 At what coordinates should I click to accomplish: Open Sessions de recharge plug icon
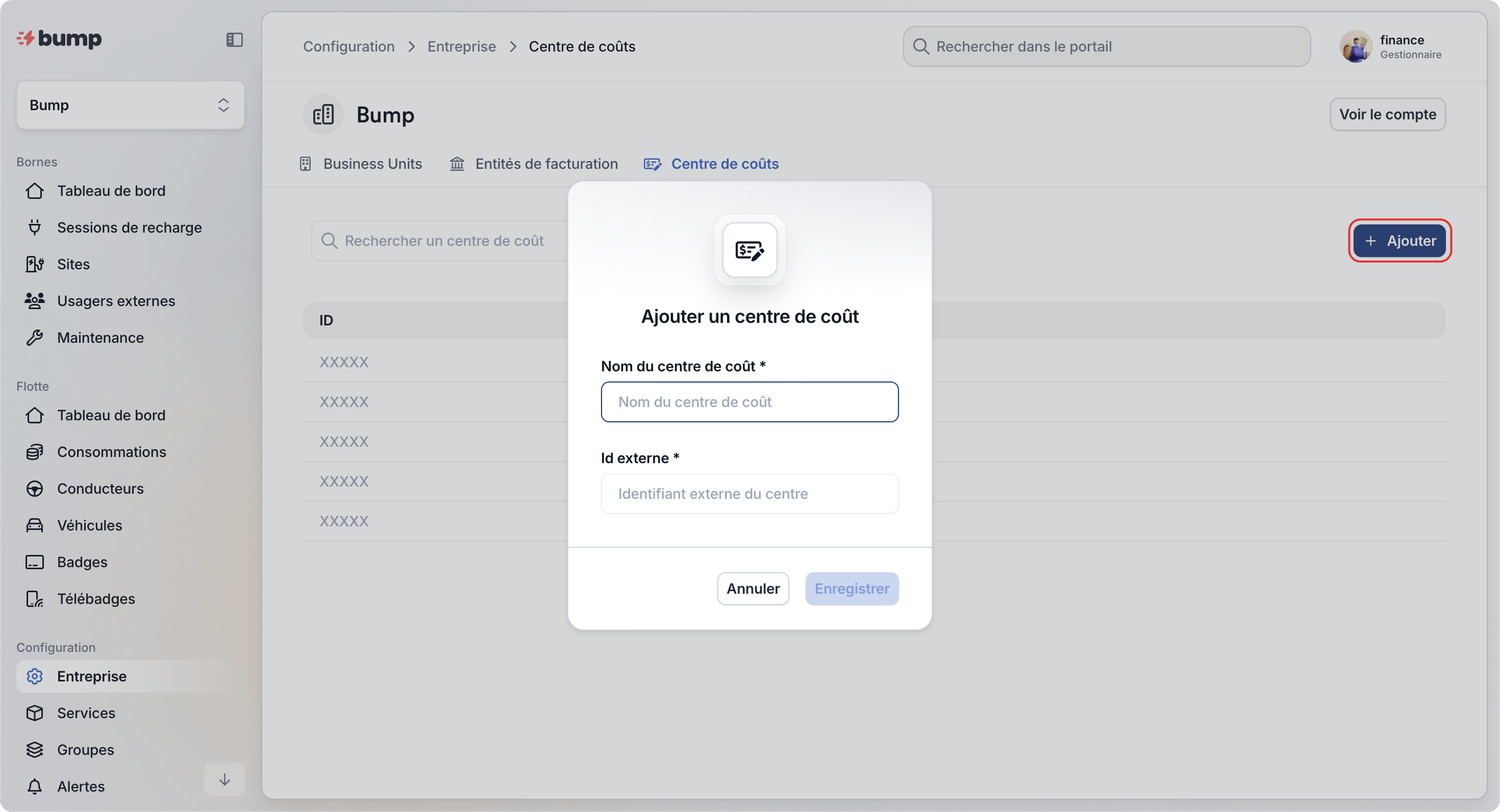click(34, 227)
